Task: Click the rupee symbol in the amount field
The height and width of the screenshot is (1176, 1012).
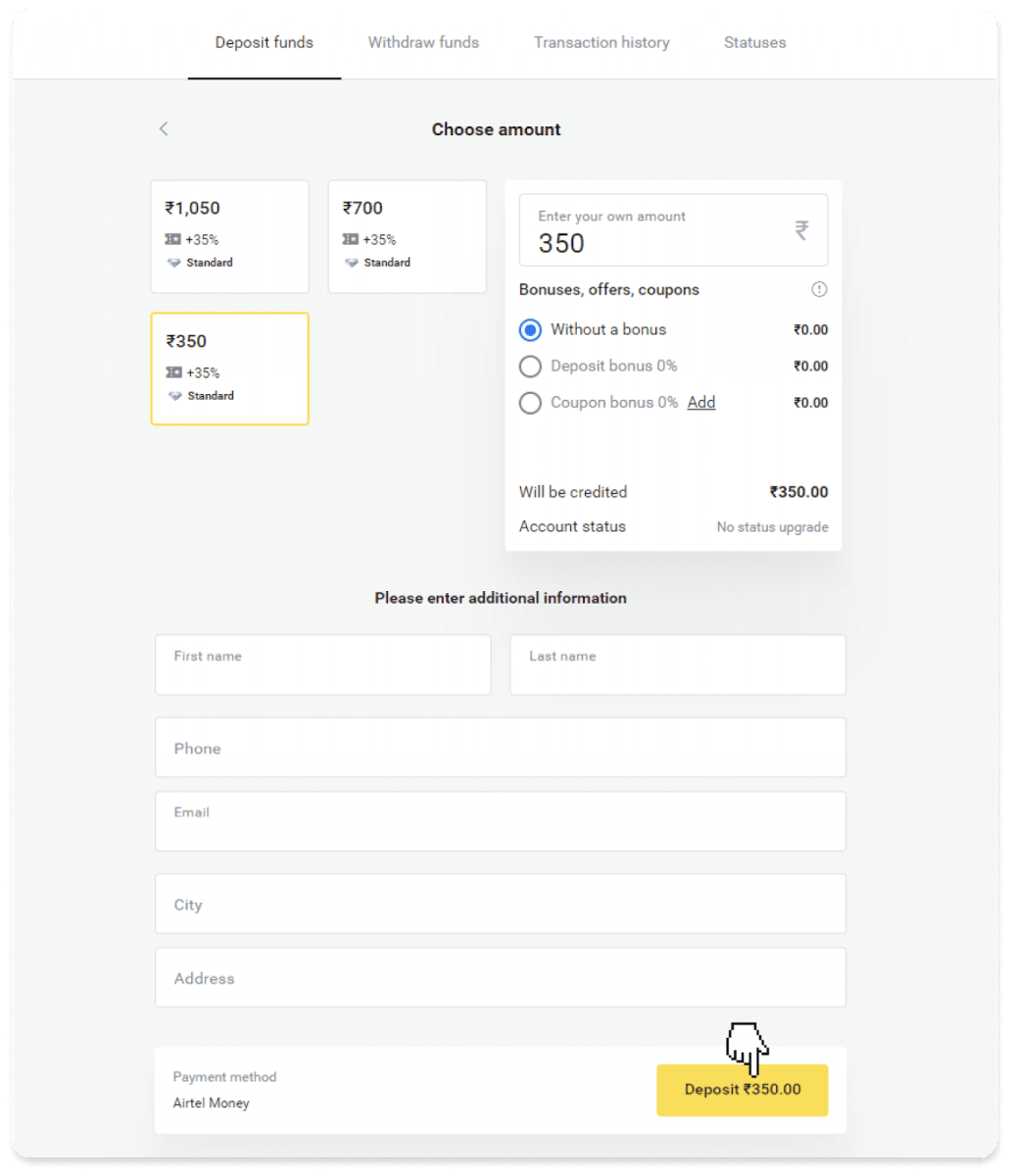Action: [801, 230]
